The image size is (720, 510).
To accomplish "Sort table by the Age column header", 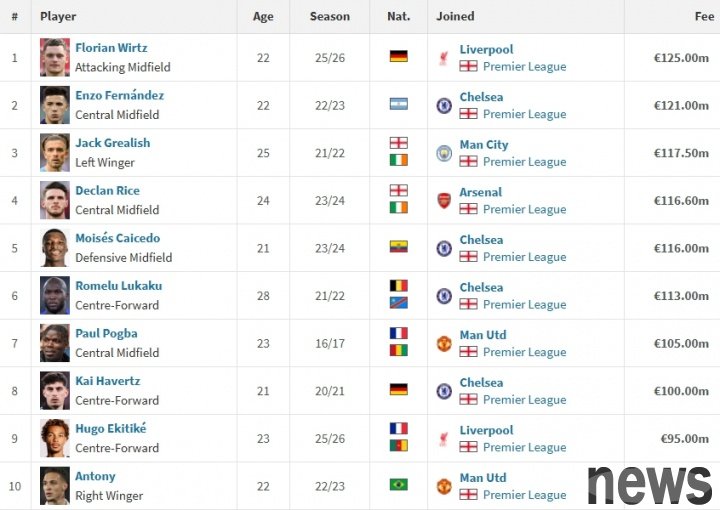I will (x=263, y=17).
